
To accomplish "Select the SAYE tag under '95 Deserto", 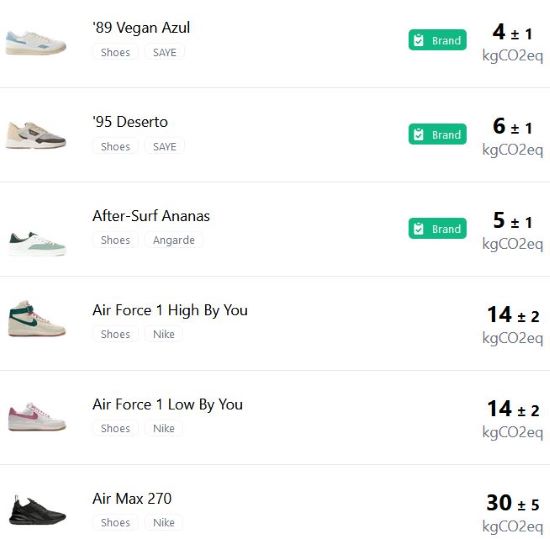I will click(x=165, y=147).
